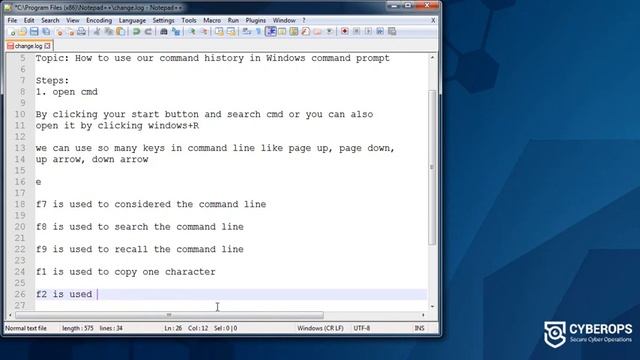Open the Settings menu
The width and height of the screenshot is (640, 360).
coord(163,20)
